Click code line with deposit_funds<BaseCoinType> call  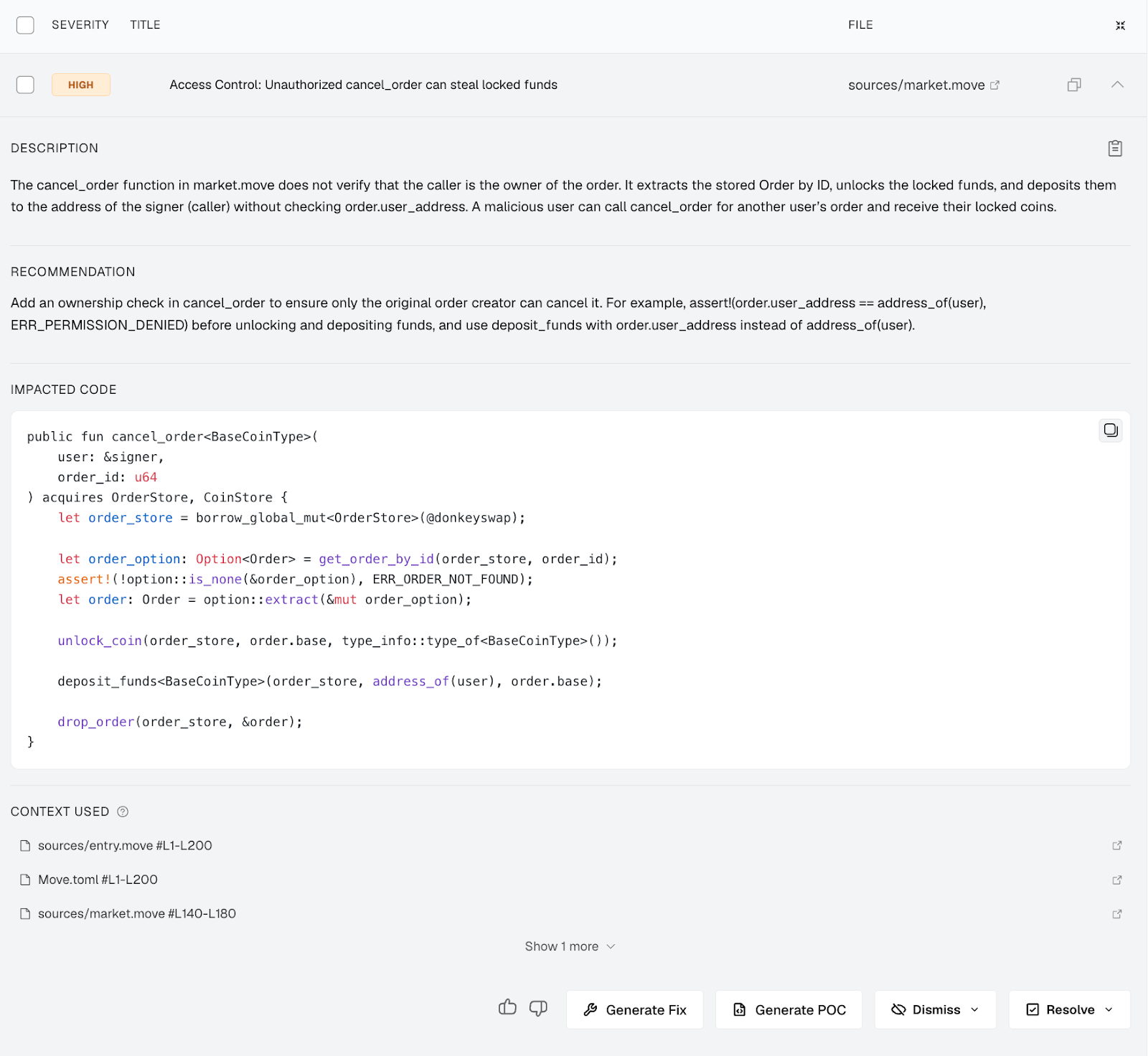pyautogui.click(x=330, y=682)
